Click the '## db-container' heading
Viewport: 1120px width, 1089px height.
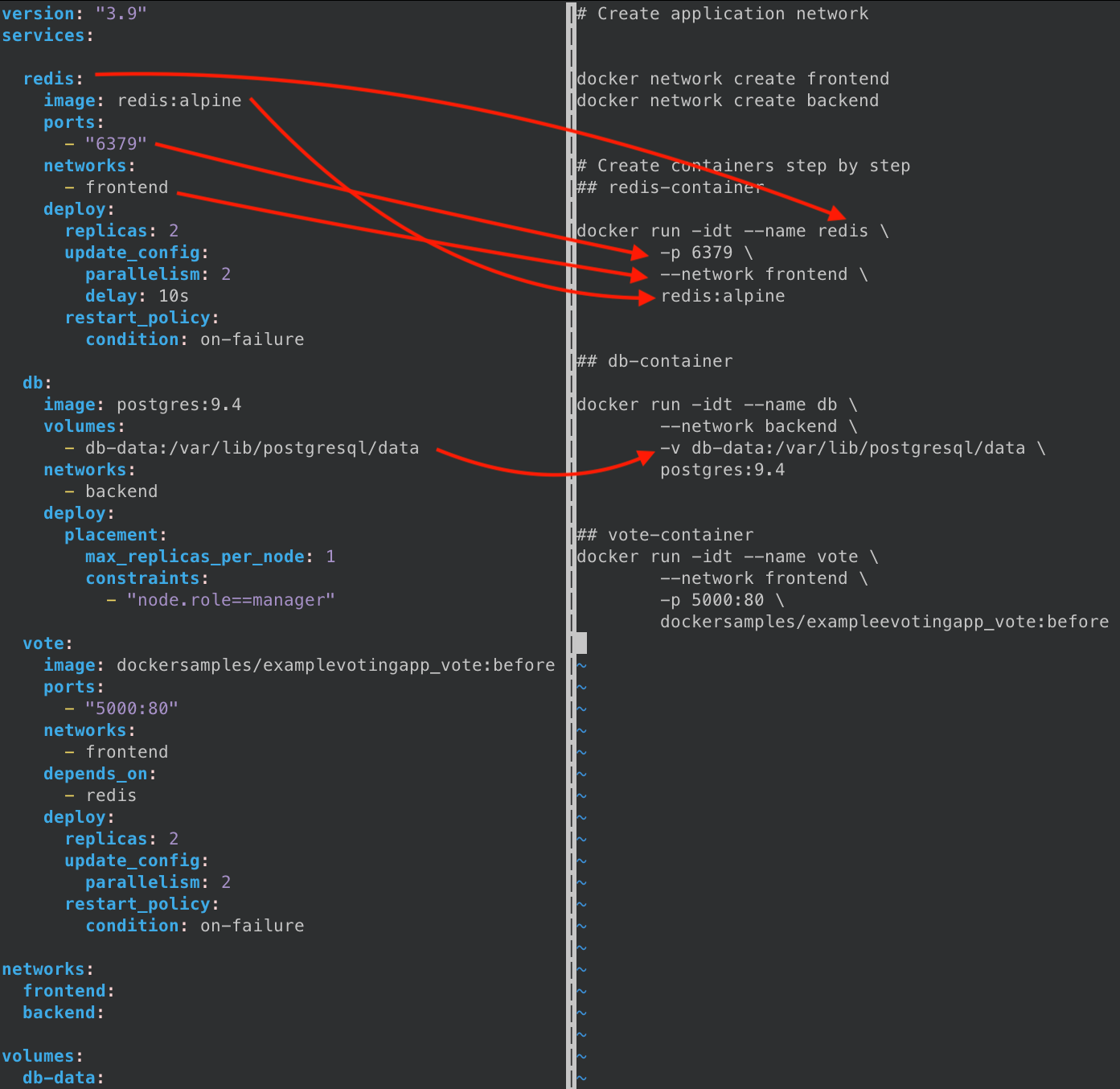click(654, 361)
